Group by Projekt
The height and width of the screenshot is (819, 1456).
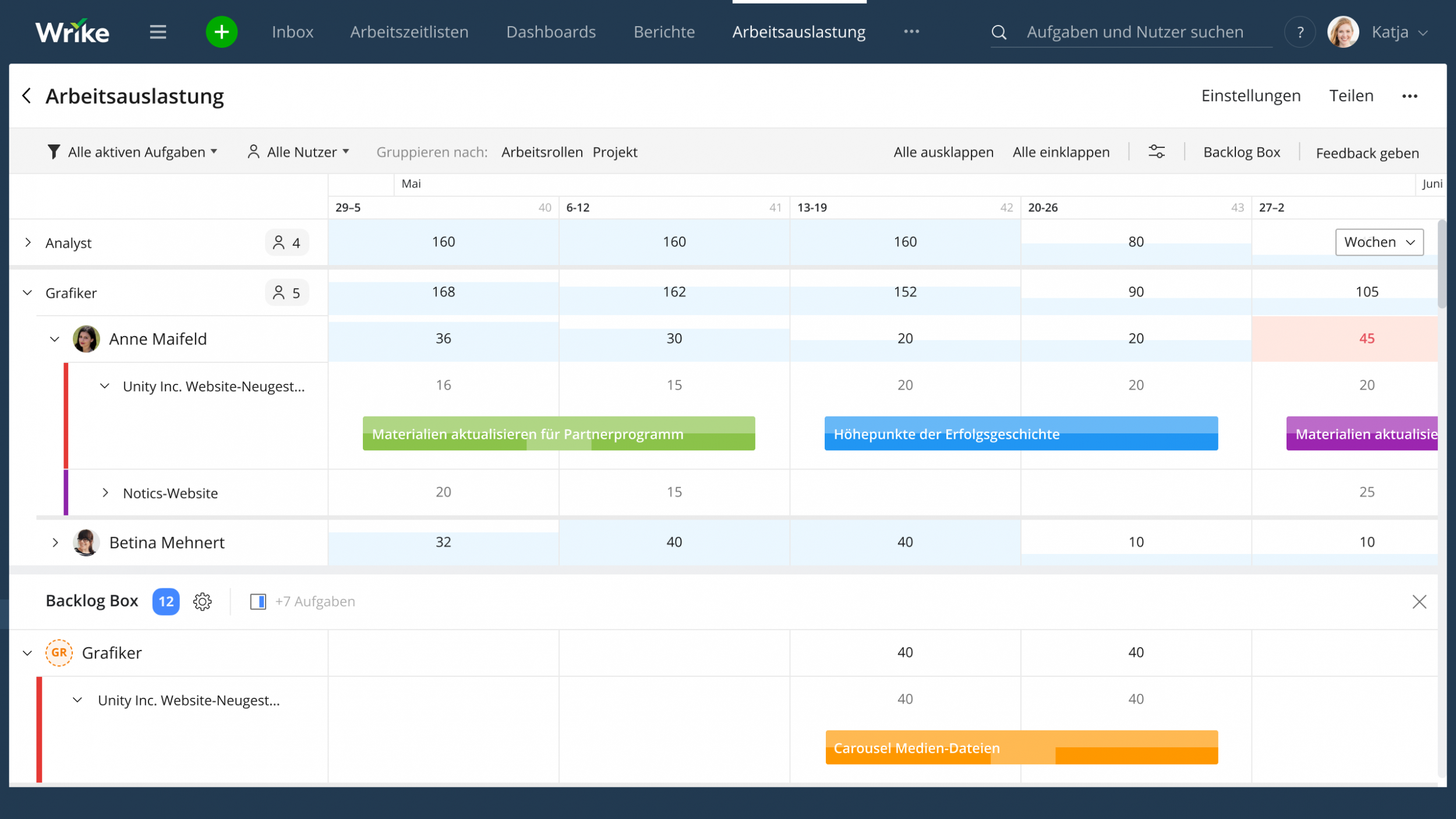(x=615, y=152)
